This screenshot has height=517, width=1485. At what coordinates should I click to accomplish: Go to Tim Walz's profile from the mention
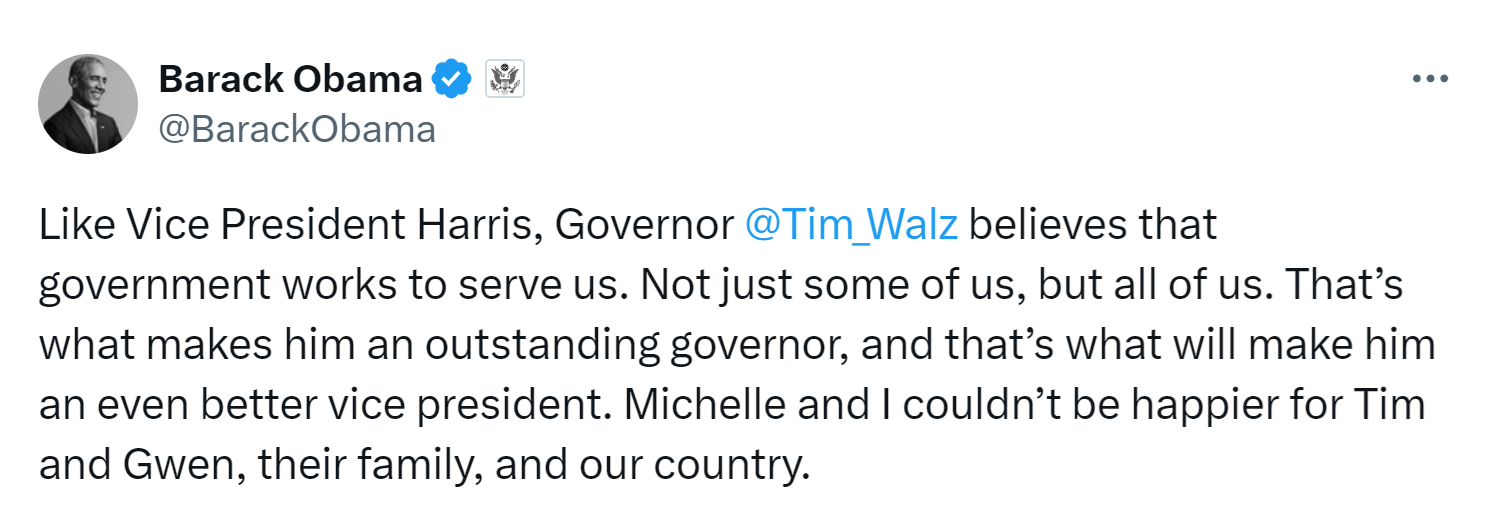click(x=852, y=225)
